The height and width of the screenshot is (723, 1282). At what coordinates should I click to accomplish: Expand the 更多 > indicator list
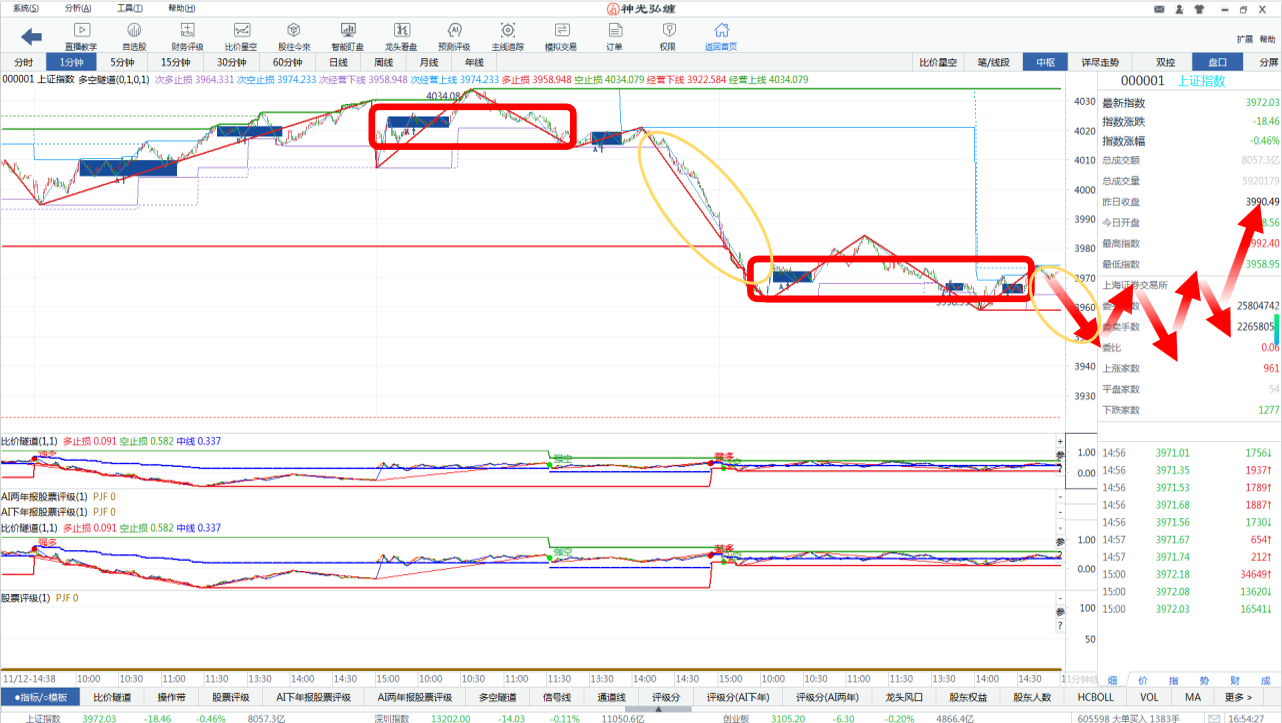click(x=1237, y=697)
